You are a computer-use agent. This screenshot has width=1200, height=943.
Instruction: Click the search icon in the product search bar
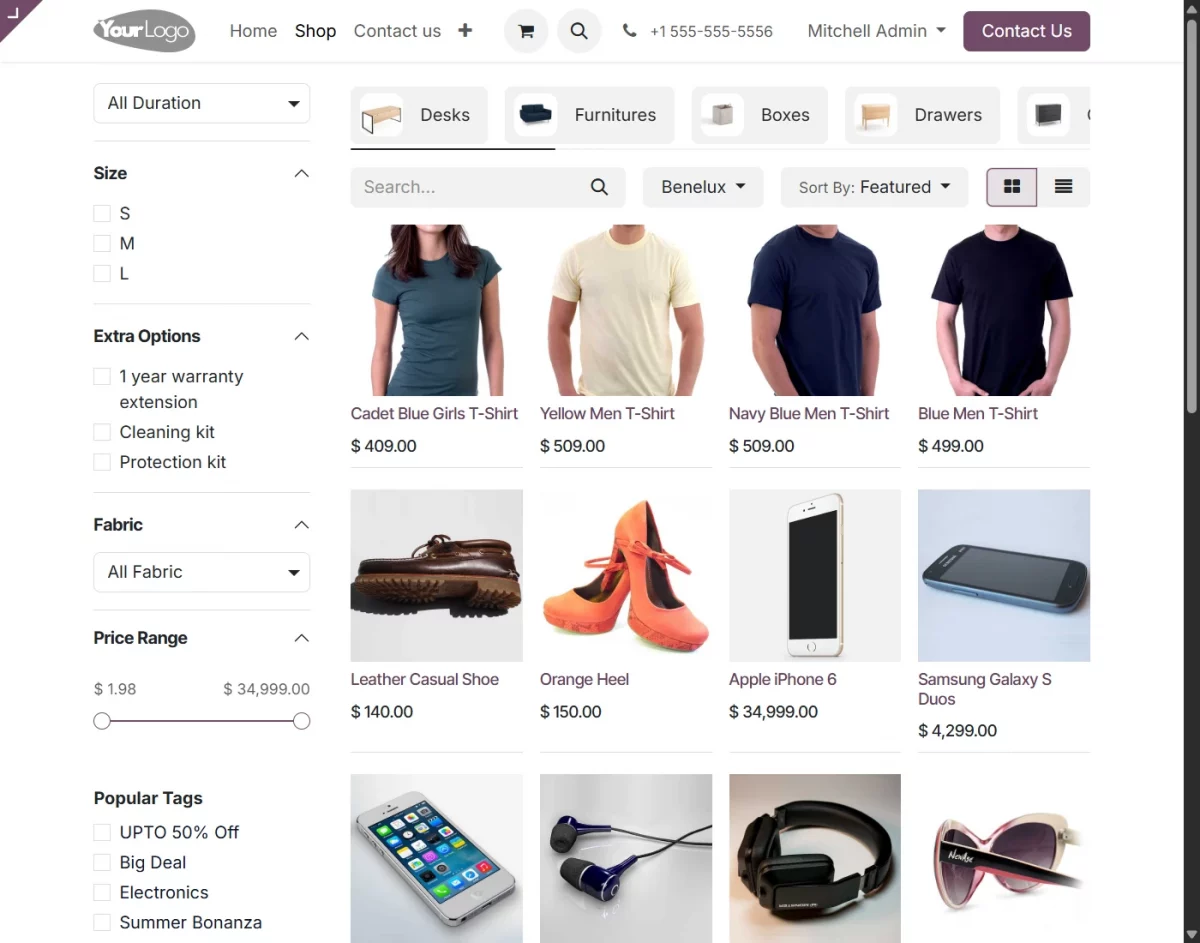coord(599,187)
